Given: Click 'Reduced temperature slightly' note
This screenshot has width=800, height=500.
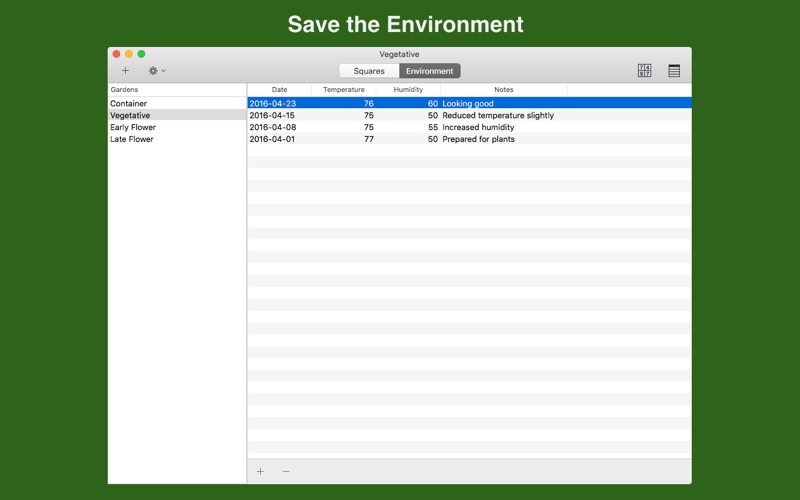Looking at the screenshot, I should coord(498,115).
